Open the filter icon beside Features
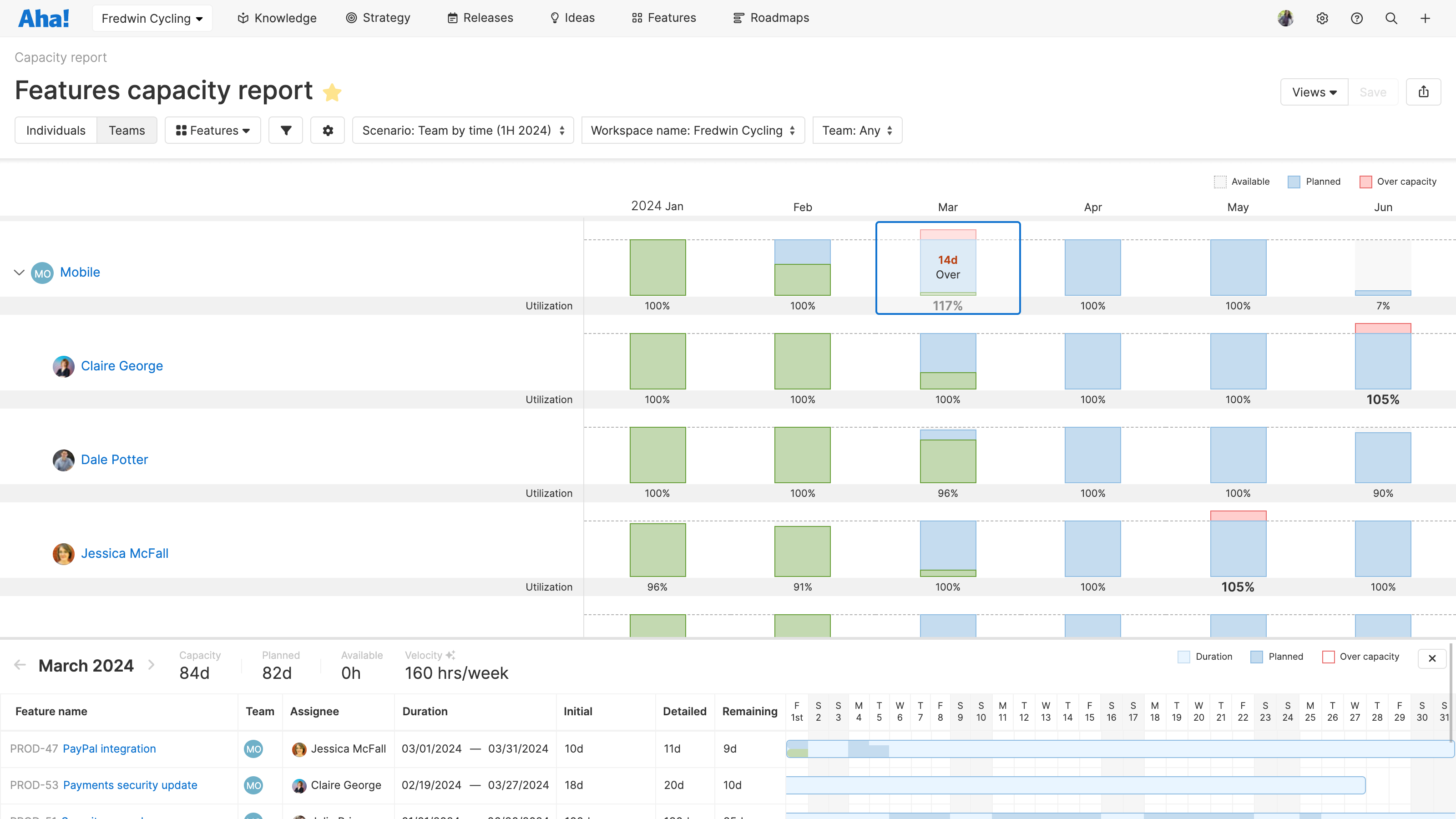The width and height of the screenshot is (1456, 819). pyautogui.click(x=285, y=130)
